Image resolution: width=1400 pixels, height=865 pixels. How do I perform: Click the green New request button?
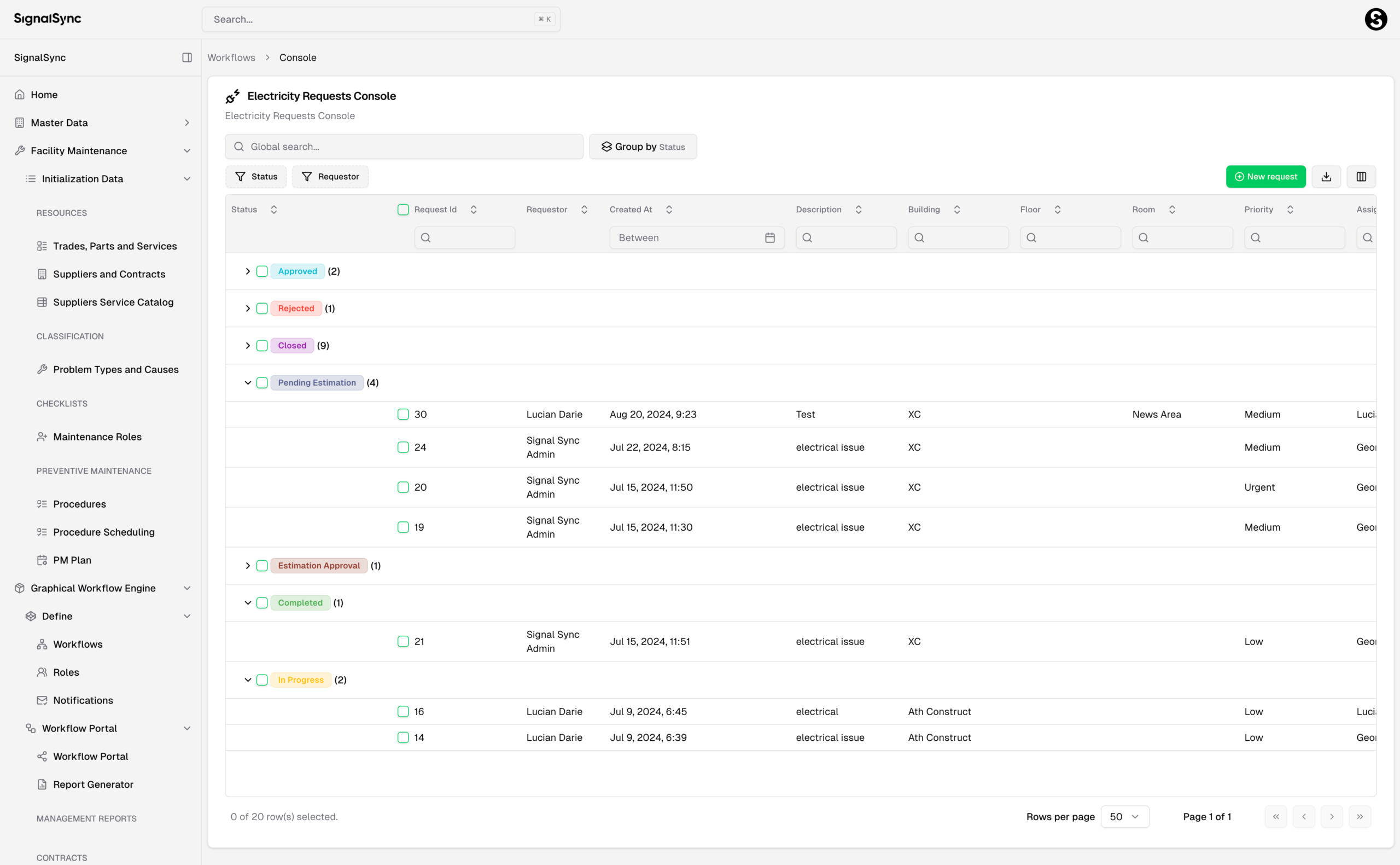(x=1265, y=177)
